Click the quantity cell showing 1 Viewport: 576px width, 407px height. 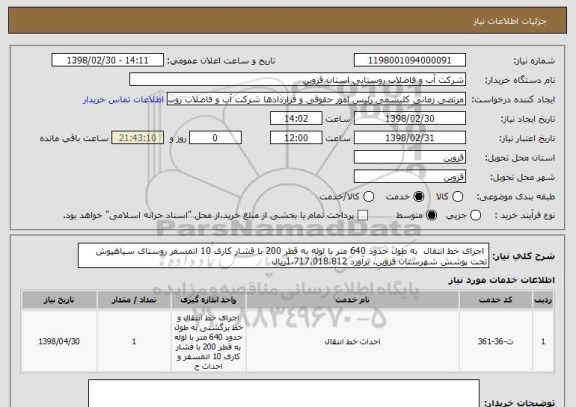tap(134, 342)
